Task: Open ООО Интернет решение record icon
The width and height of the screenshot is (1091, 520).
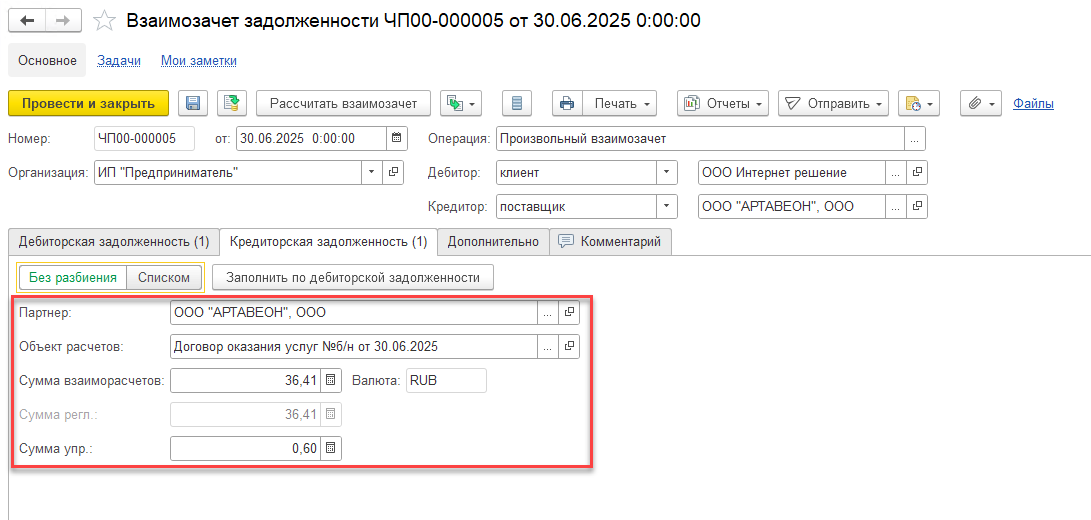Action: [x=917, y=173]
